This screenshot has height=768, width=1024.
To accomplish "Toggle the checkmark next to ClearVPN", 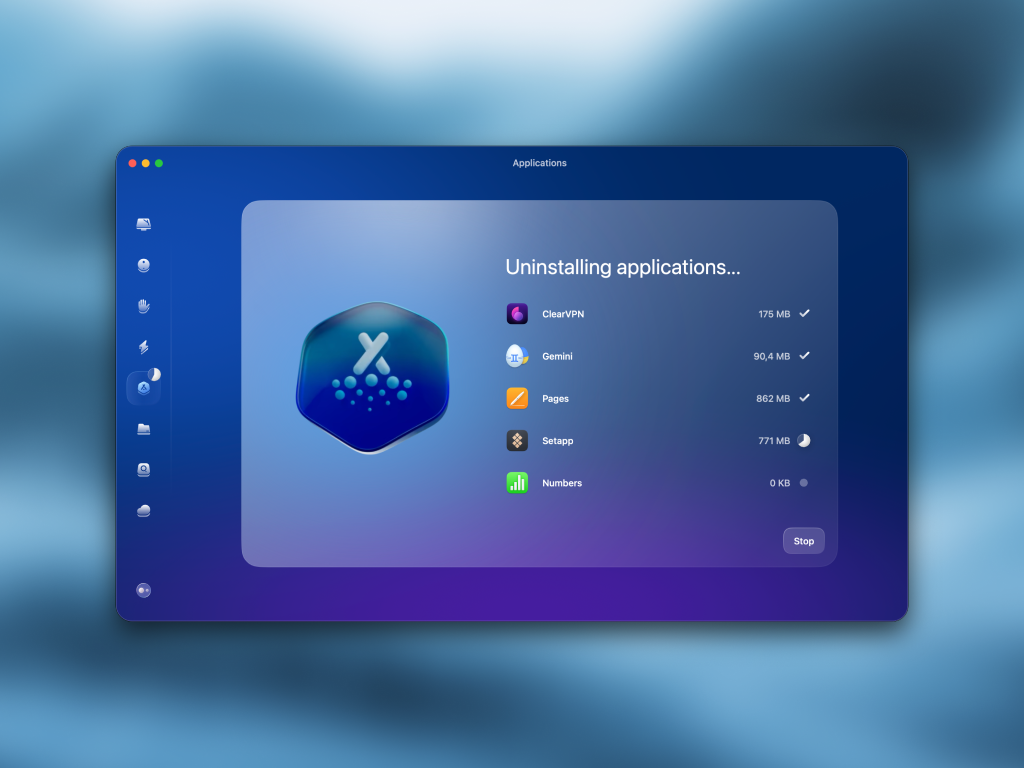I will [803, 313].
